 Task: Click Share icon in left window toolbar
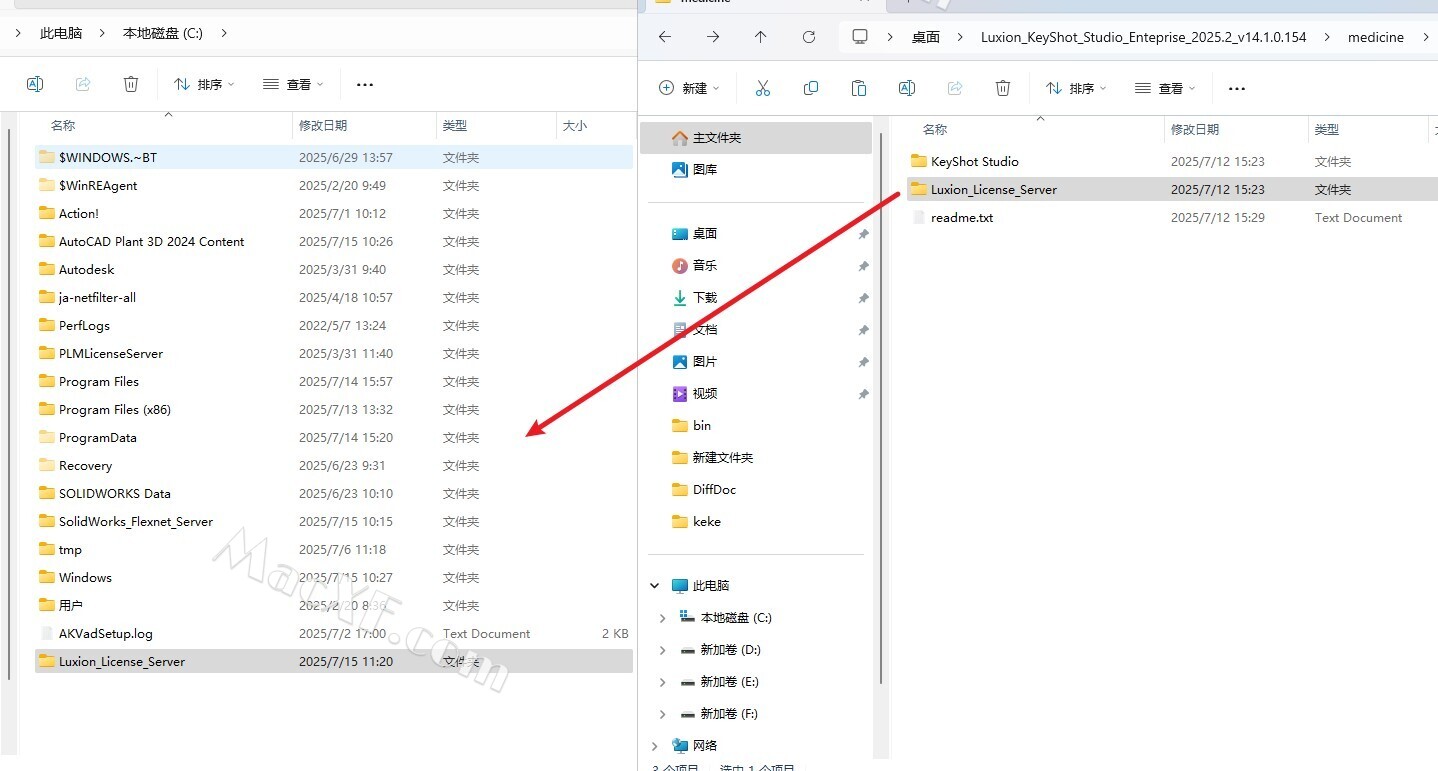point(83,84)
